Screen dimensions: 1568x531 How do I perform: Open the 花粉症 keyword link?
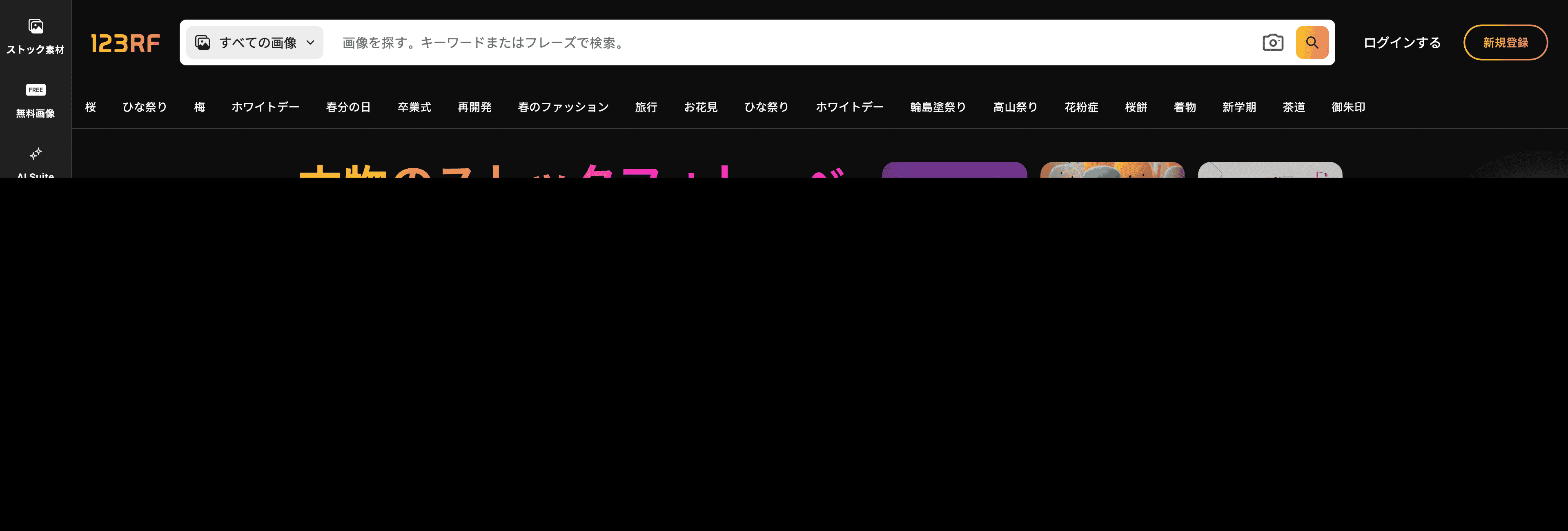(x=1081, y=107)
